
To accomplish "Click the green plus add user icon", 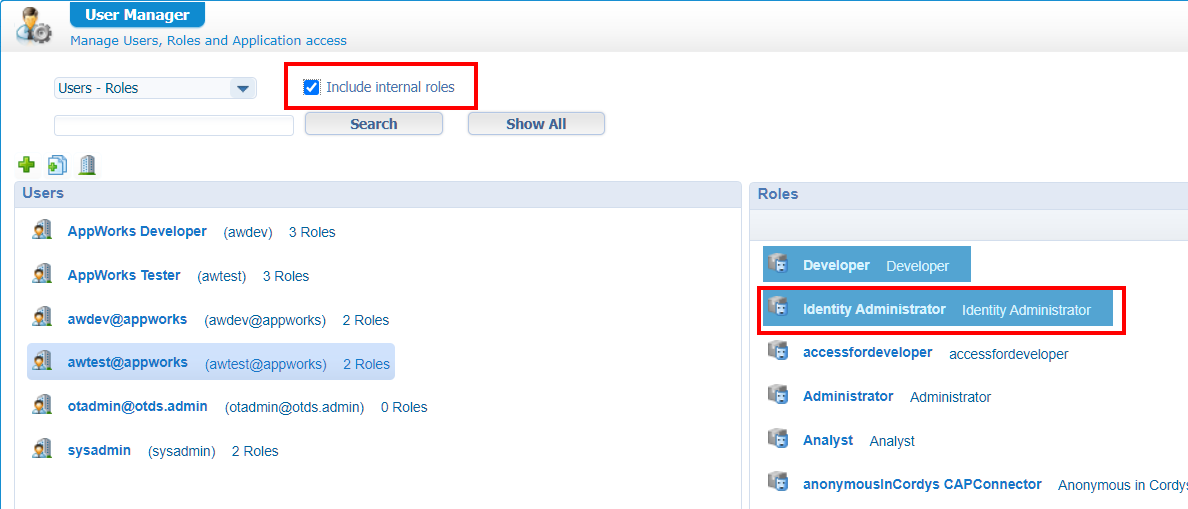I will [27, 165].
